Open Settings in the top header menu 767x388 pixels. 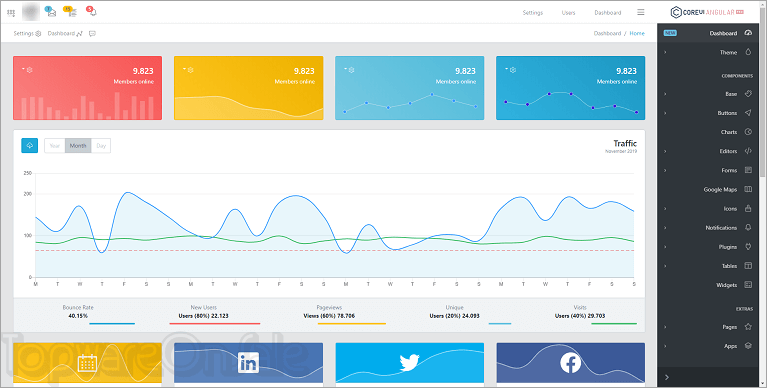click(533, 13)
